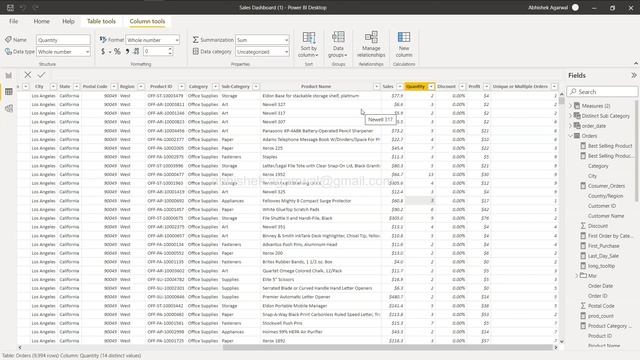Open File menu

coord(13,21)
